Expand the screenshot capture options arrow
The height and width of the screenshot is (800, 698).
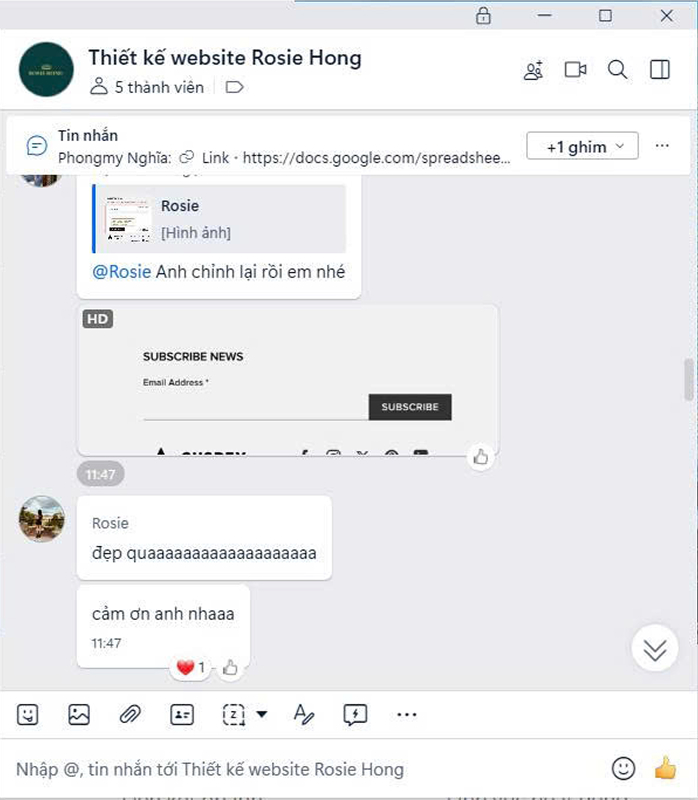(x=262, y=714)
